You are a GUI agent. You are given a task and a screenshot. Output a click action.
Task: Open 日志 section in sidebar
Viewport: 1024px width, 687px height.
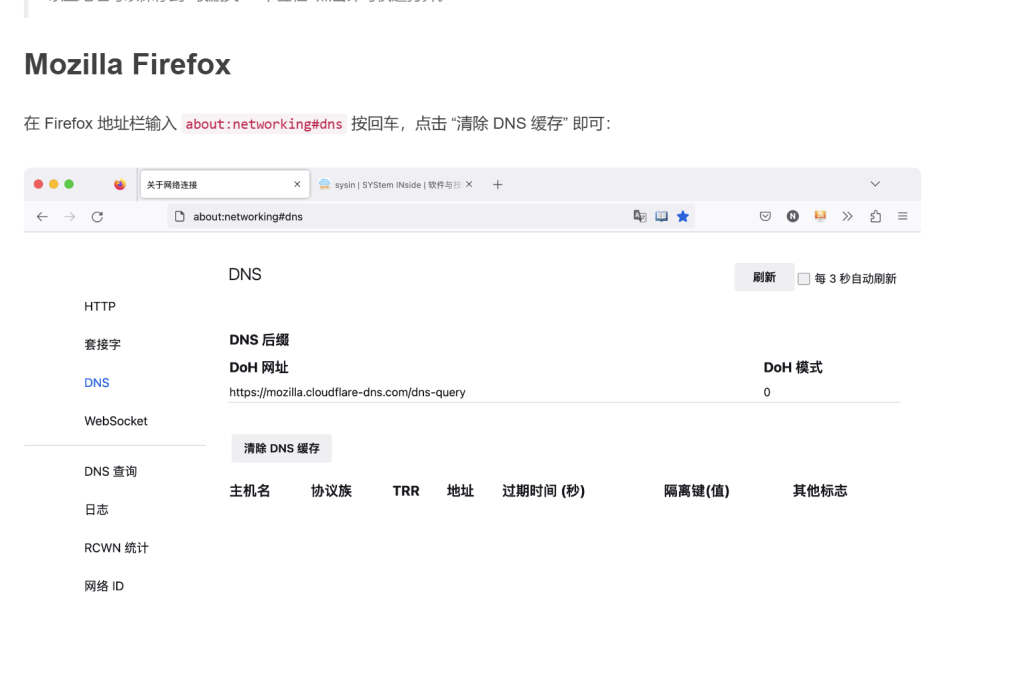pos(97,510)
